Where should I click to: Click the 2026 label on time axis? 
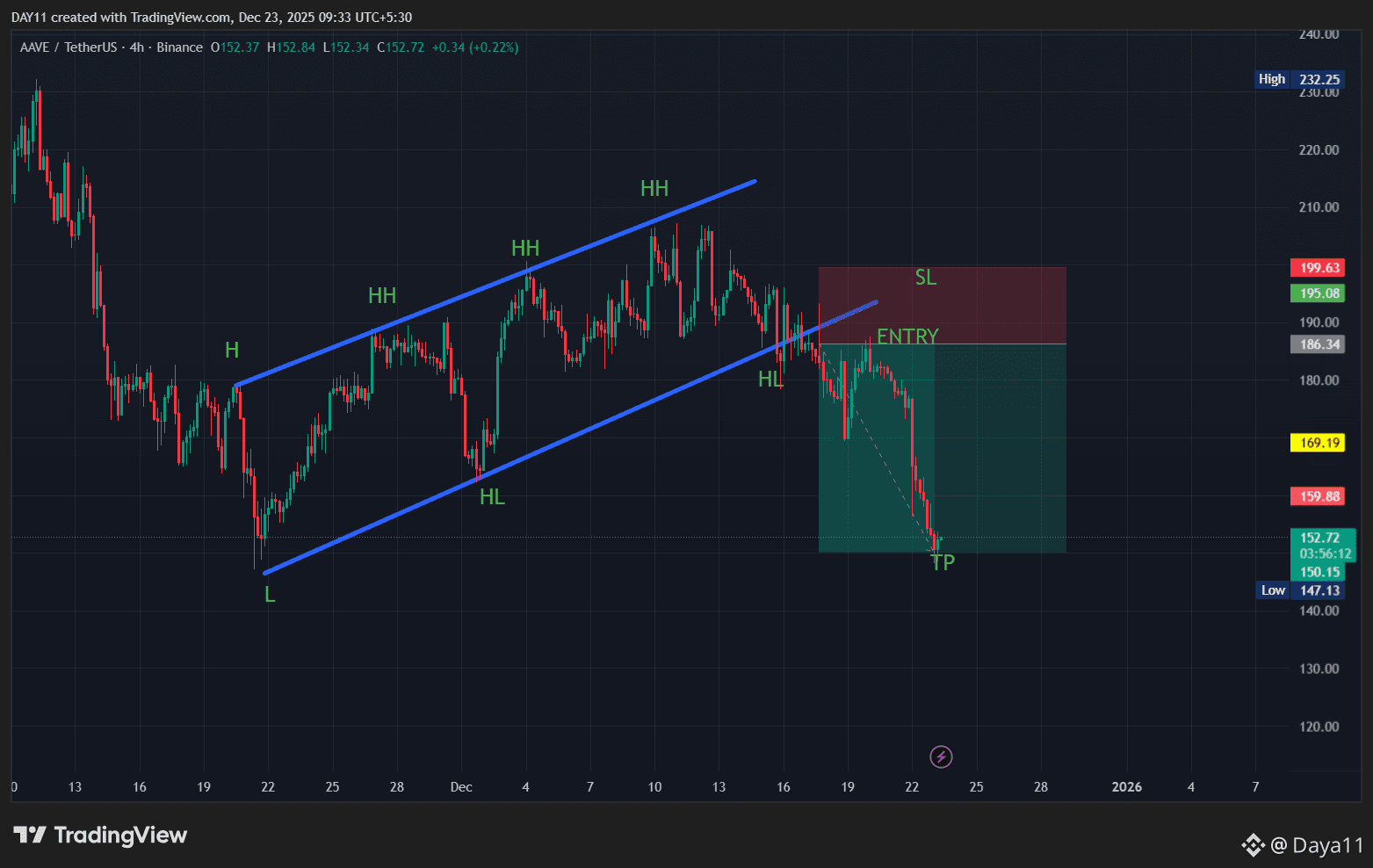1127,787
